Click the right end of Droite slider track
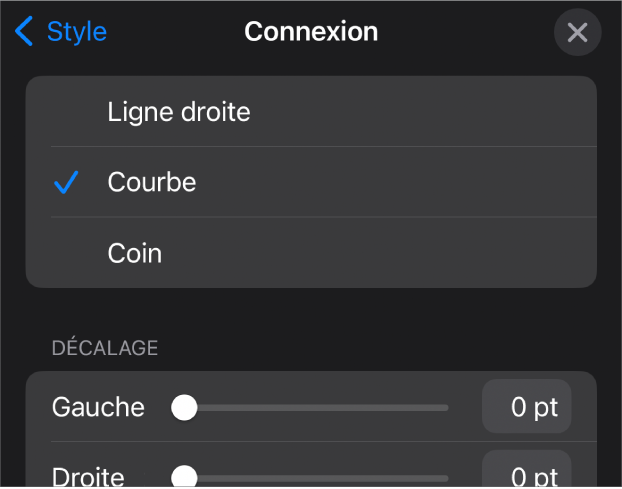 click(x=444, y=477)
